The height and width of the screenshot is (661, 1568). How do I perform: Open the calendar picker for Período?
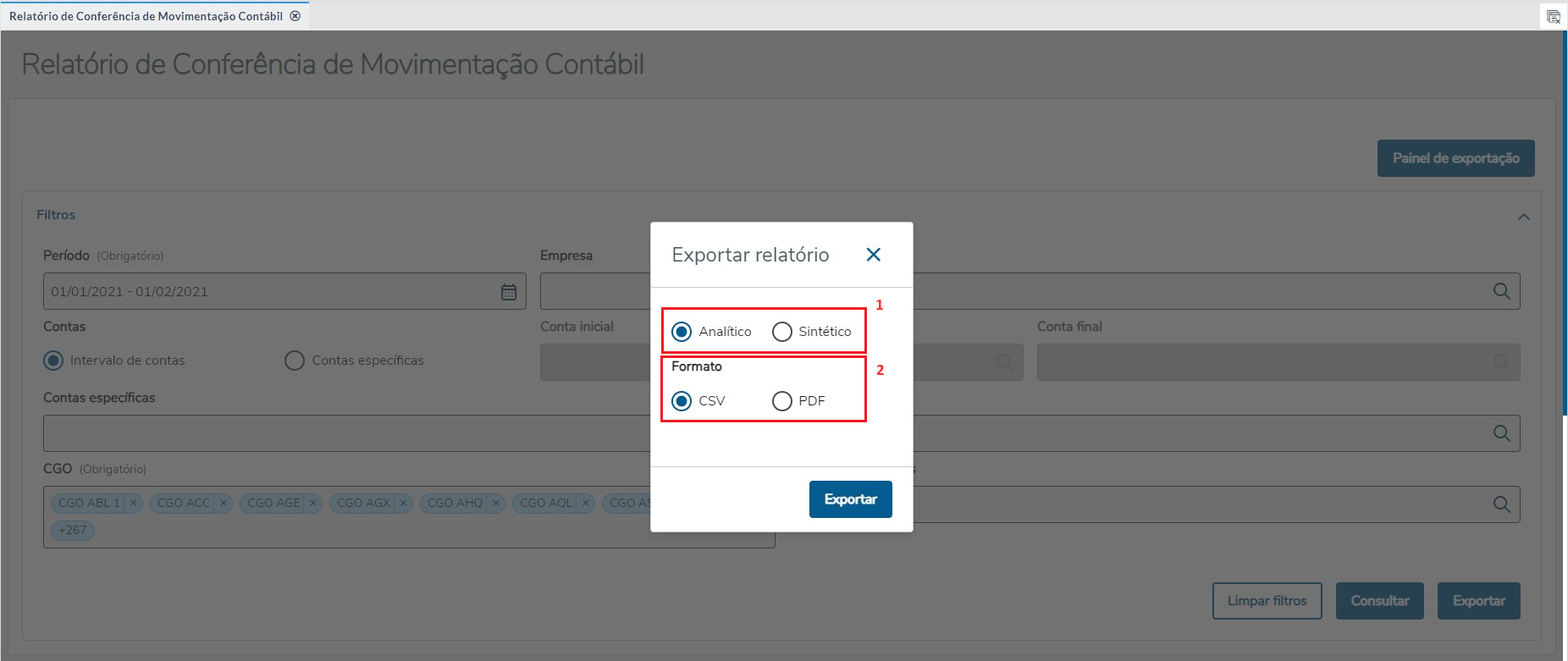coord(509,292)
